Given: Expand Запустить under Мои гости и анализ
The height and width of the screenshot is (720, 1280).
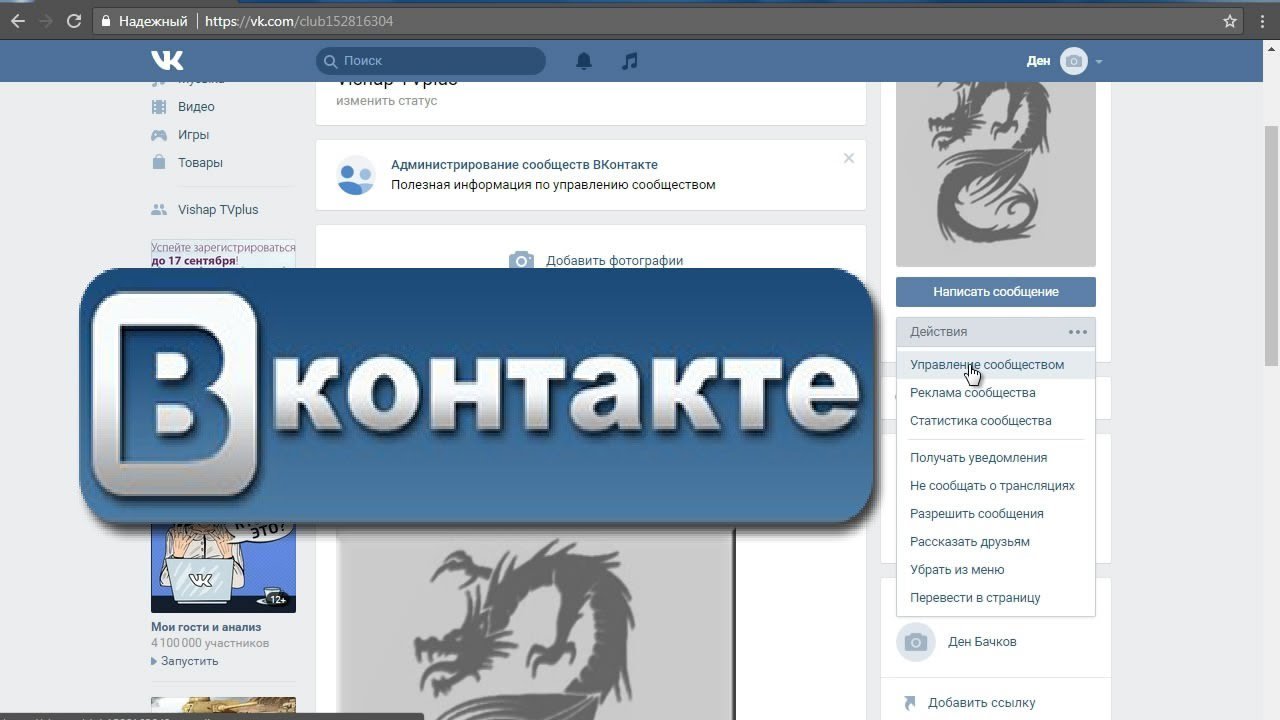Looking at the screenshot, I should (x=188, y=661).
